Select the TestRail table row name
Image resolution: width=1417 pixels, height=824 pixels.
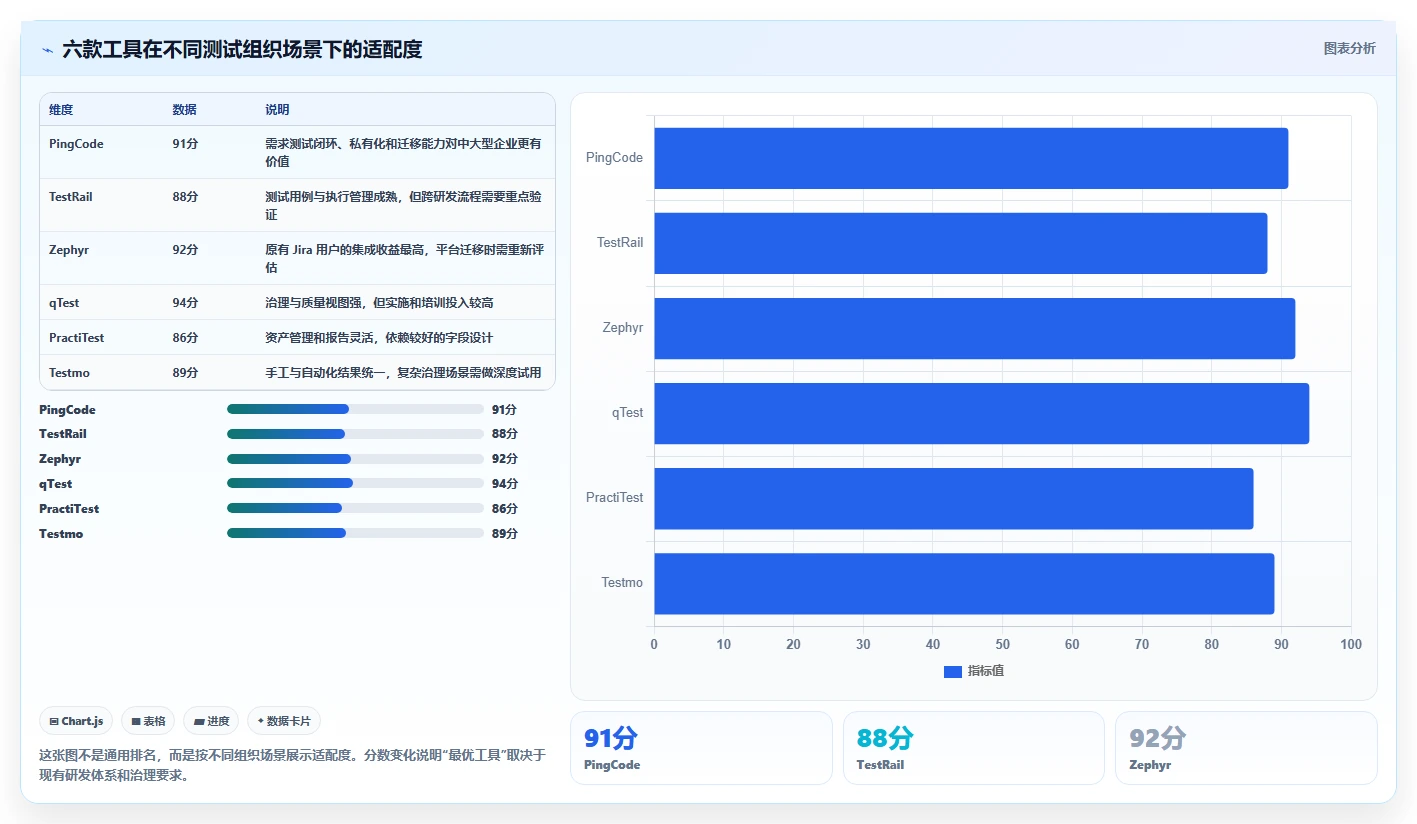coord(71,197)
